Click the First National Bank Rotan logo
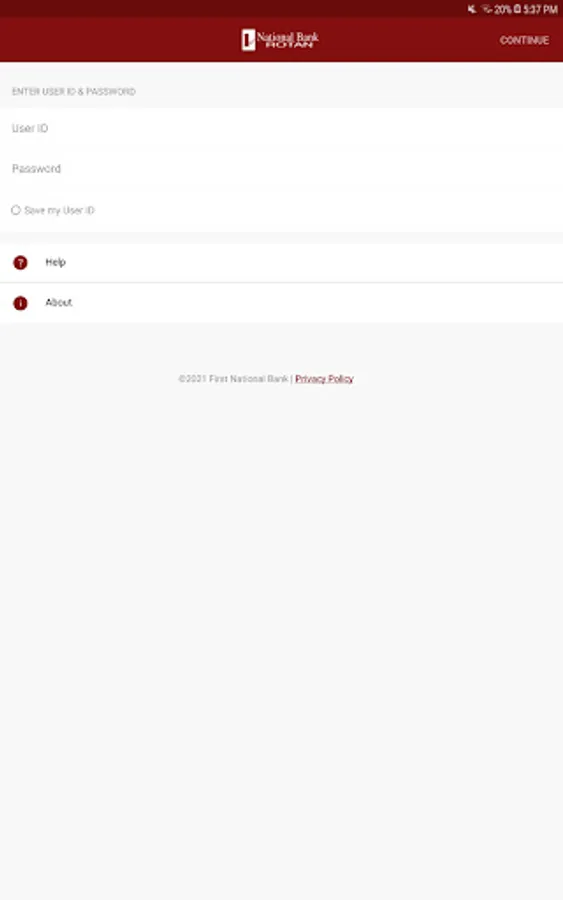The height and width of the screenshot is (900, 563). [280, 40]
